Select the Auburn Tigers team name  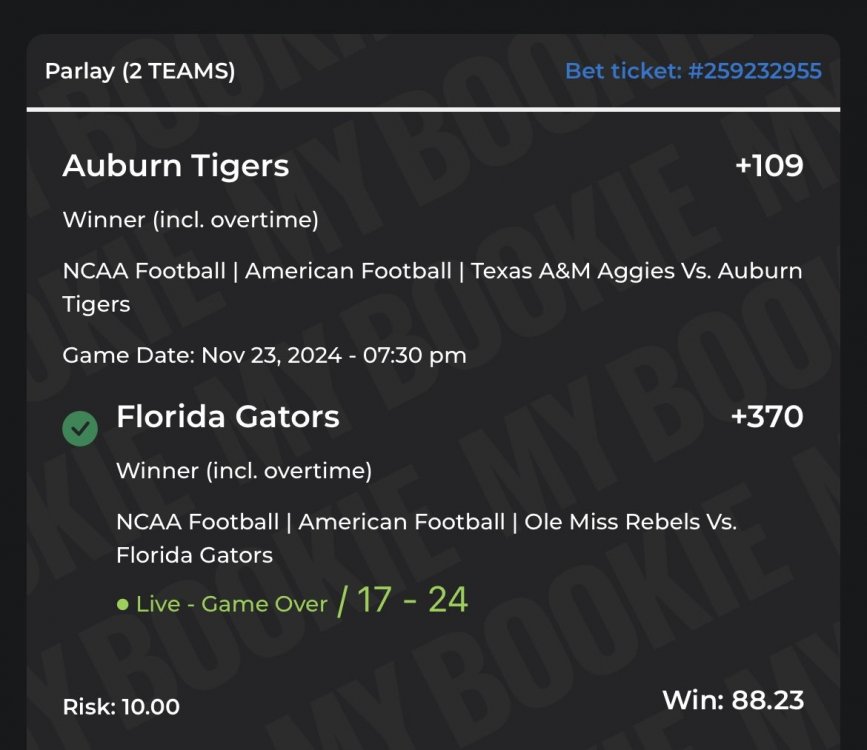pos(176,166)
